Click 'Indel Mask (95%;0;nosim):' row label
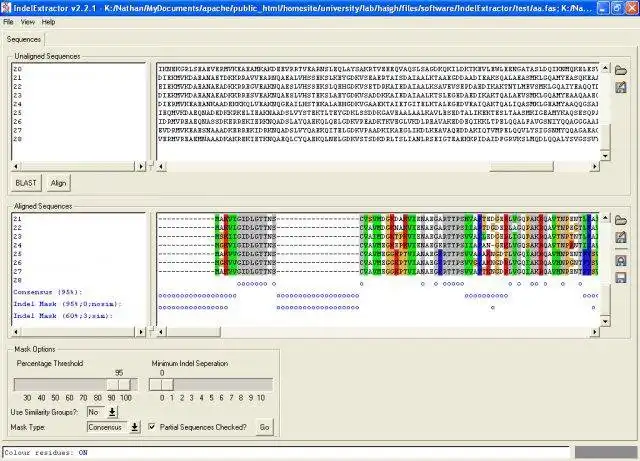The width and height of the screenshot is (640, 461). tap(67, 304)
